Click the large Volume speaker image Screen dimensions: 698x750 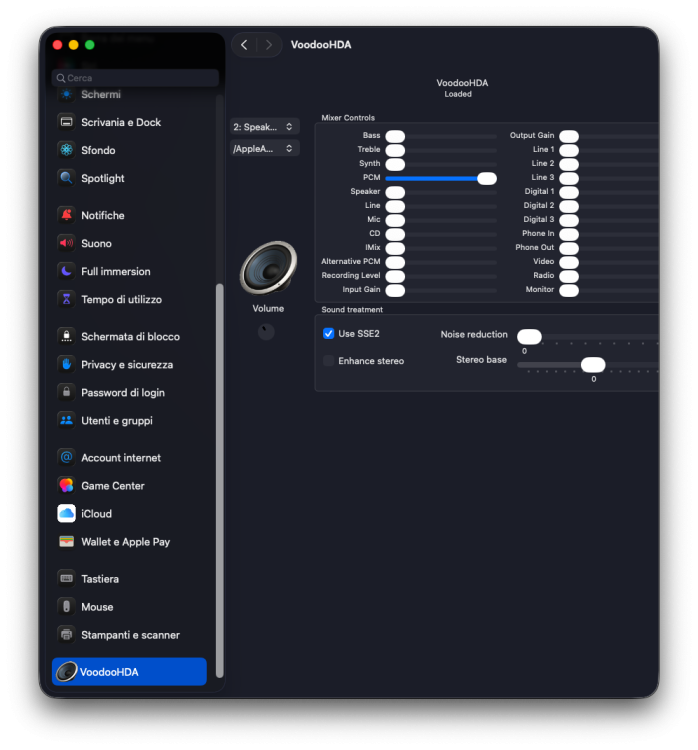[x=268, y=267]
